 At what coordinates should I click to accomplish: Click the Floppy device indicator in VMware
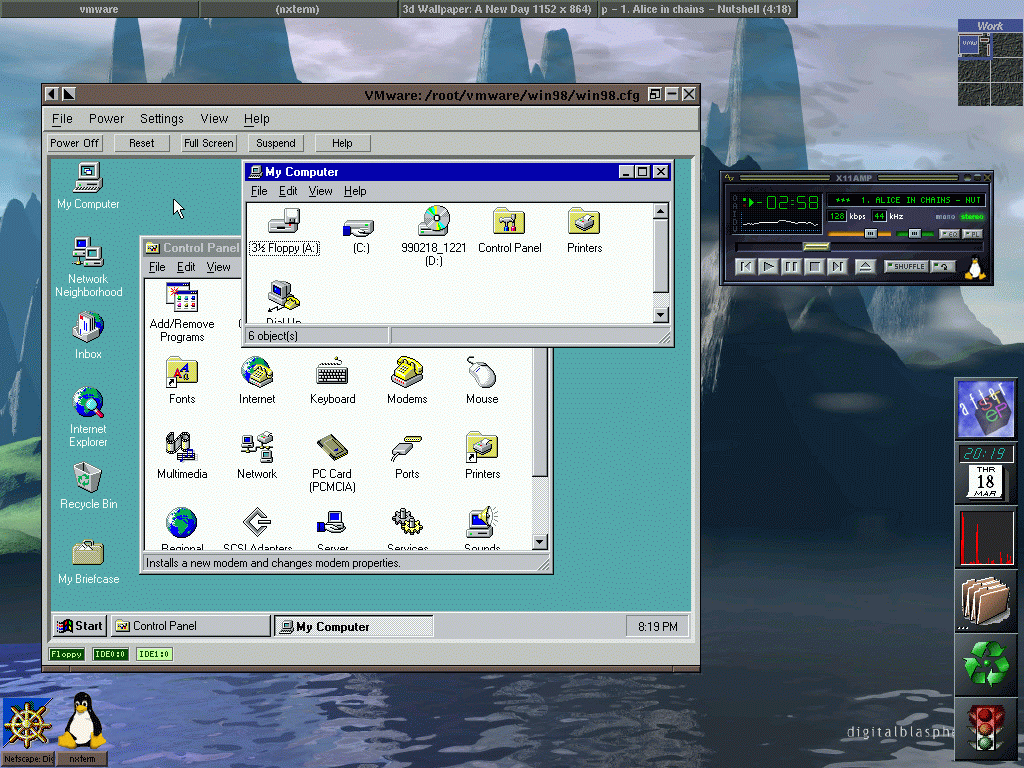click(67, 654)
